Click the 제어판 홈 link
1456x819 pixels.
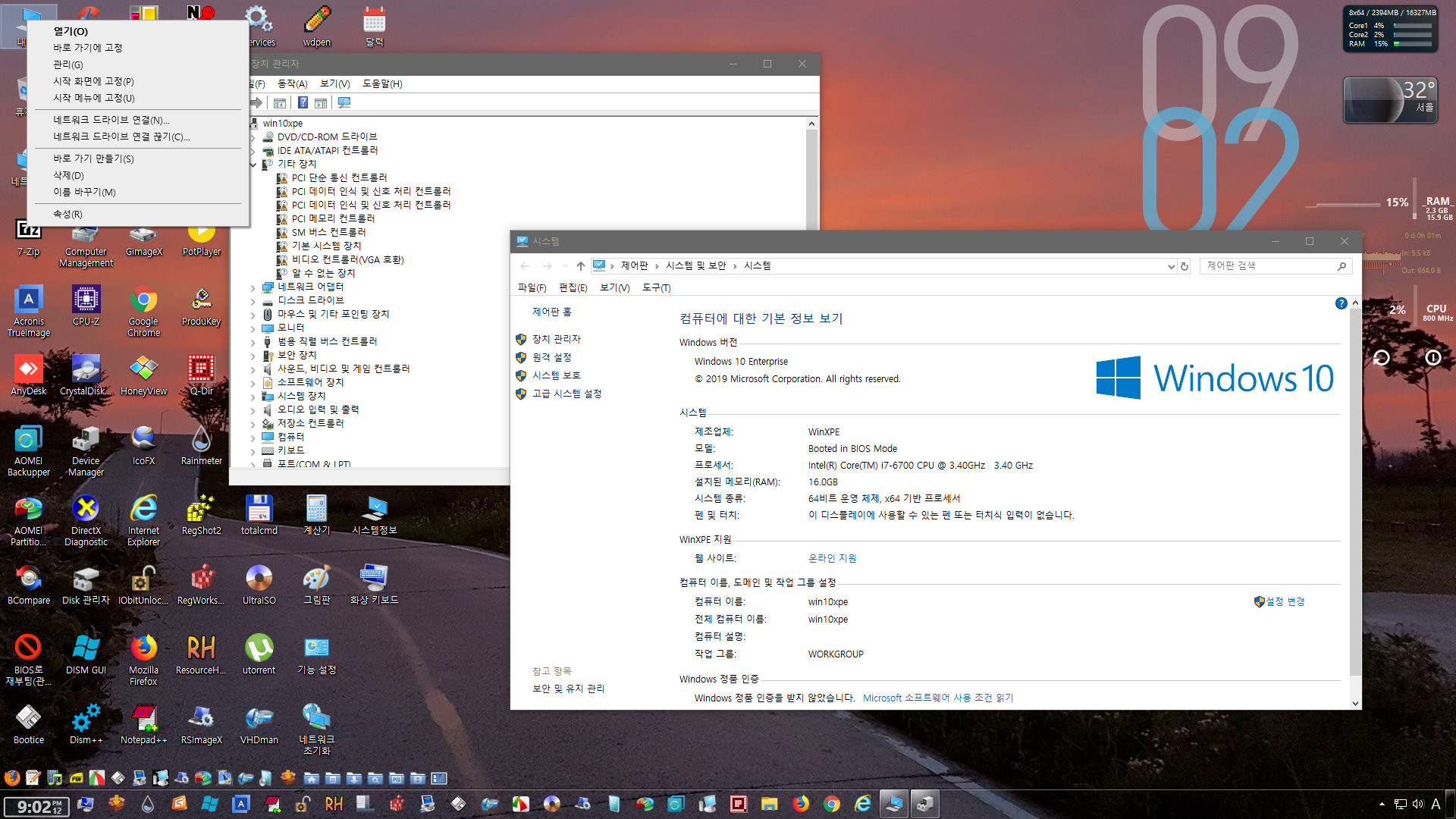pyautogui.click(x=551, y=312)
